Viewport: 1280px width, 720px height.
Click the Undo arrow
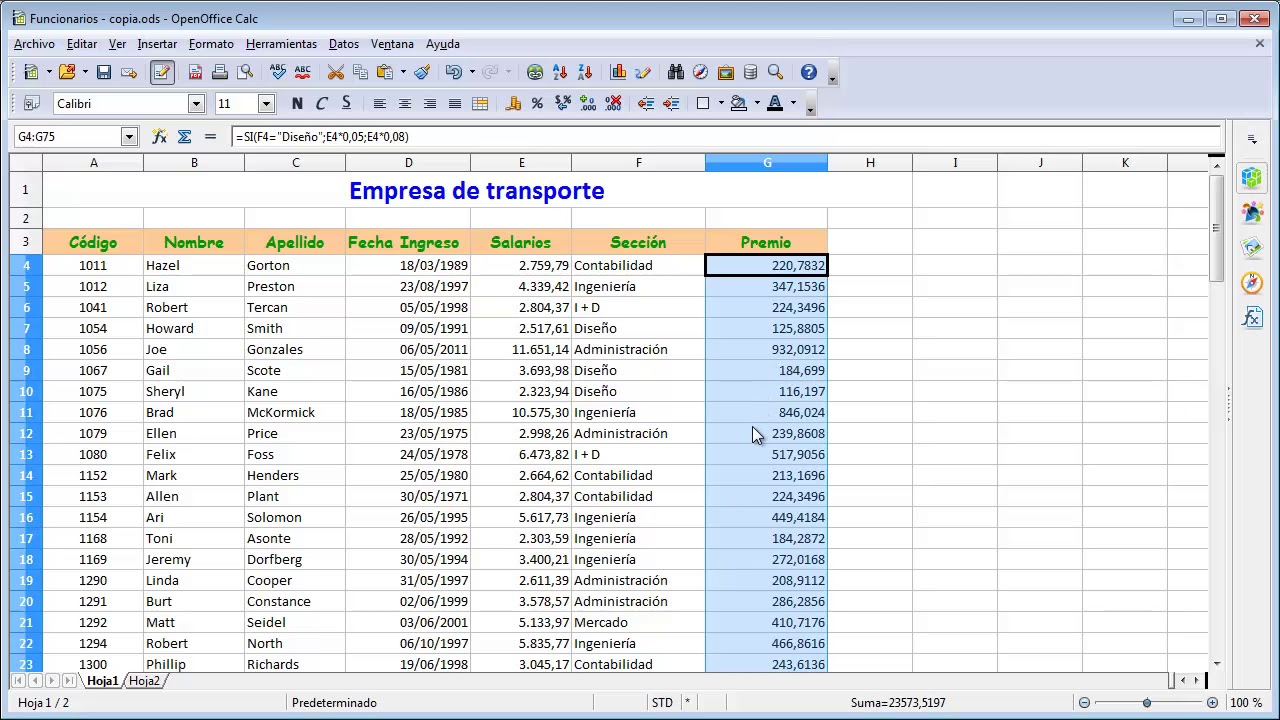tap(454, 72)
